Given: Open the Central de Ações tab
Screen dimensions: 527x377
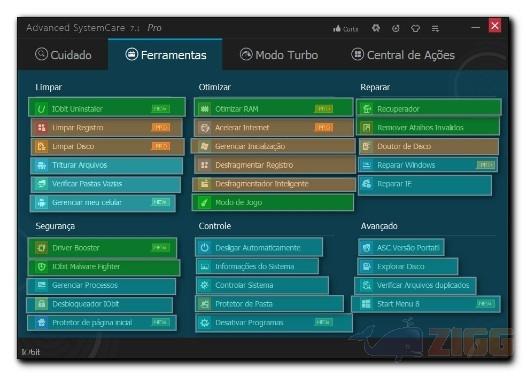Looking at the screenshot, I should point(403,54).
